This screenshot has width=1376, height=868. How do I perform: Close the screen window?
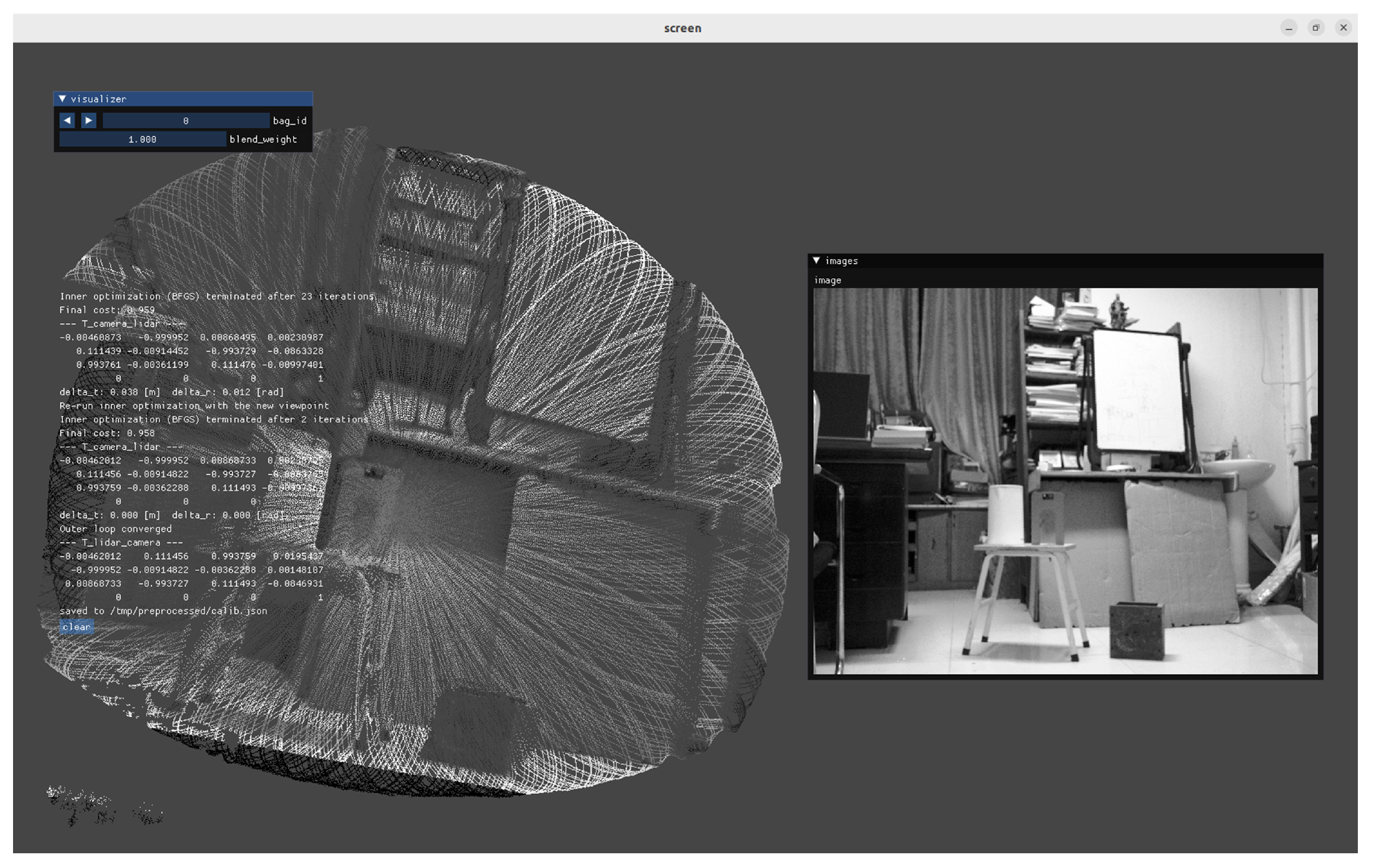[1343, 28]
